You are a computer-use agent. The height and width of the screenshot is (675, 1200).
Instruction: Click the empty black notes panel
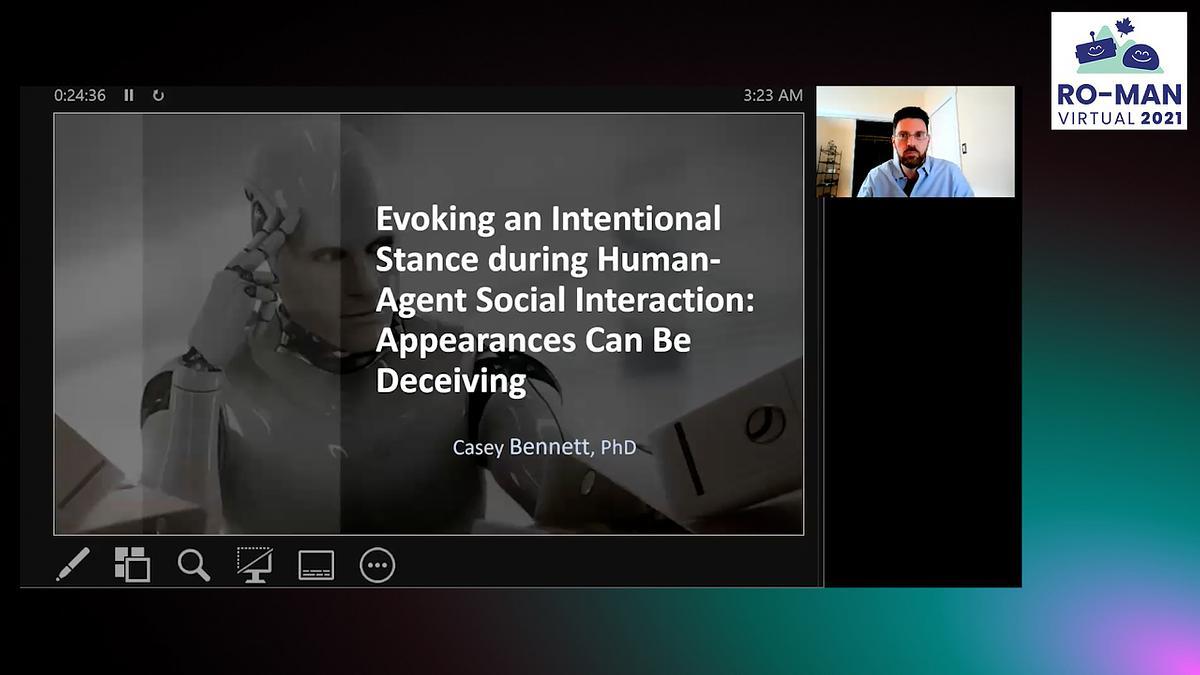pos(922,390)
